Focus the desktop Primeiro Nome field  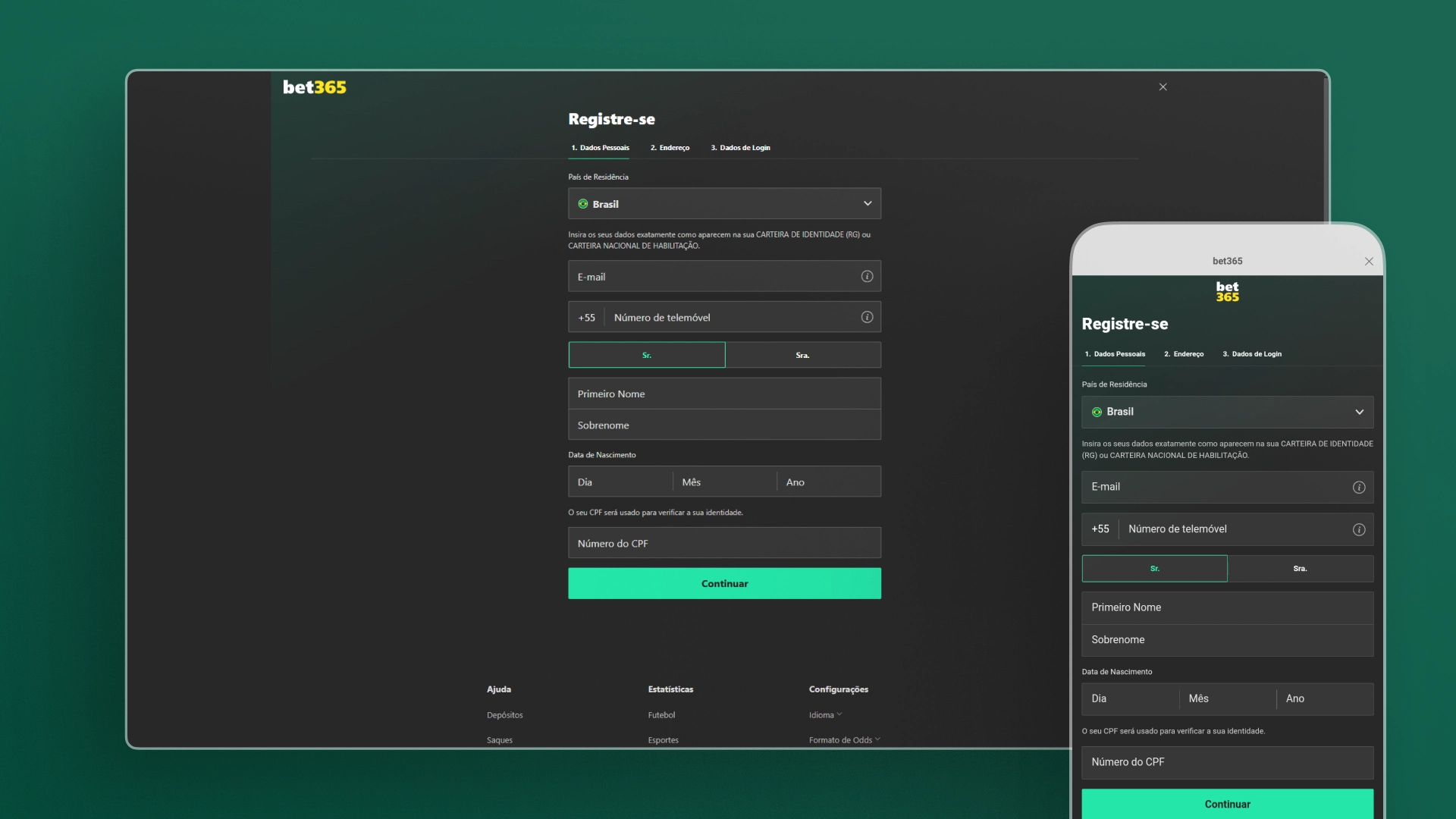click(x=724, y=394)
